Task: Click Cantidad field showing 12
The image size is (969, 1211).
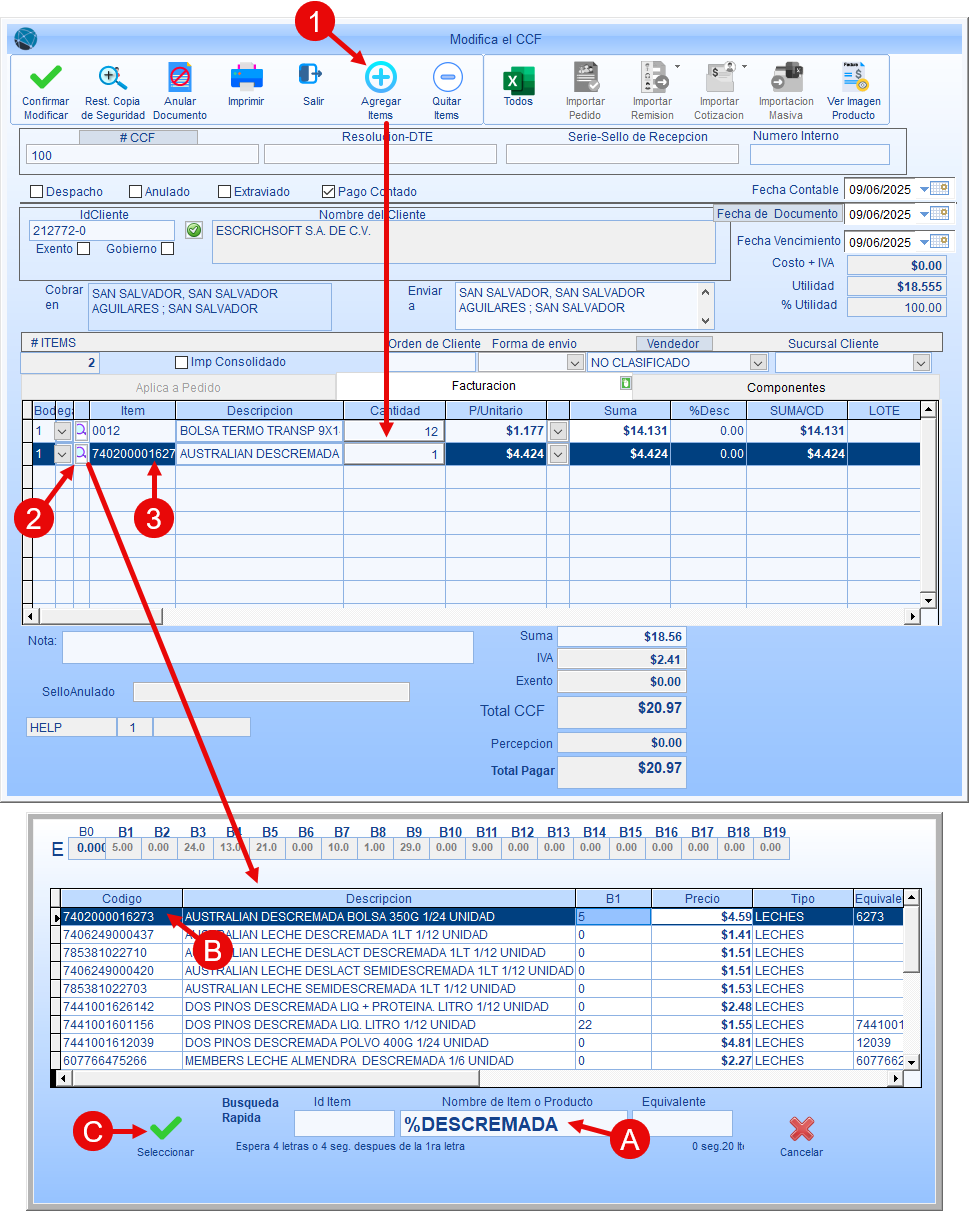Action: 394,430
